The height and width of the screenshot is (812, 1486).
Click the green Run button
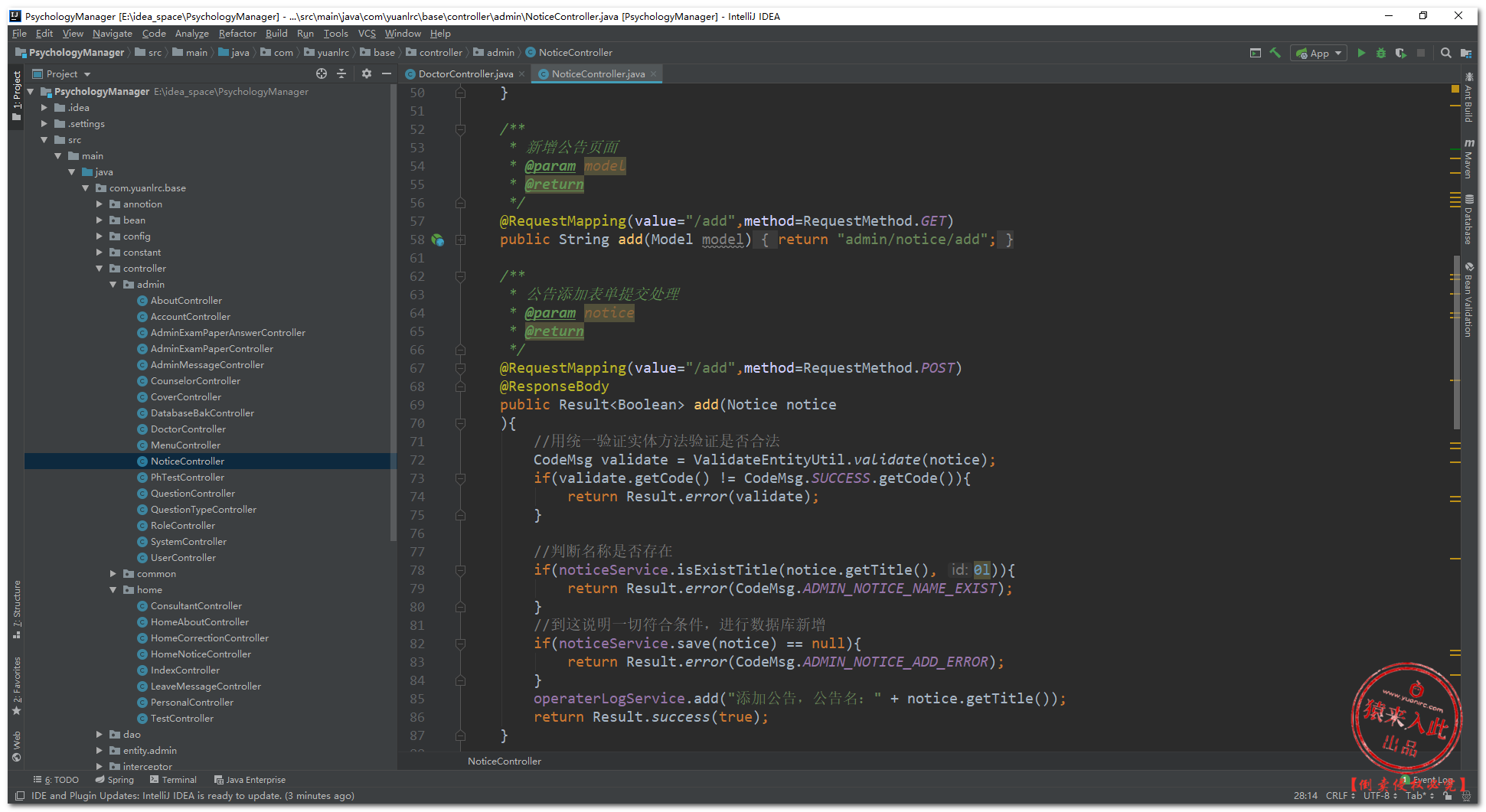1360,53
